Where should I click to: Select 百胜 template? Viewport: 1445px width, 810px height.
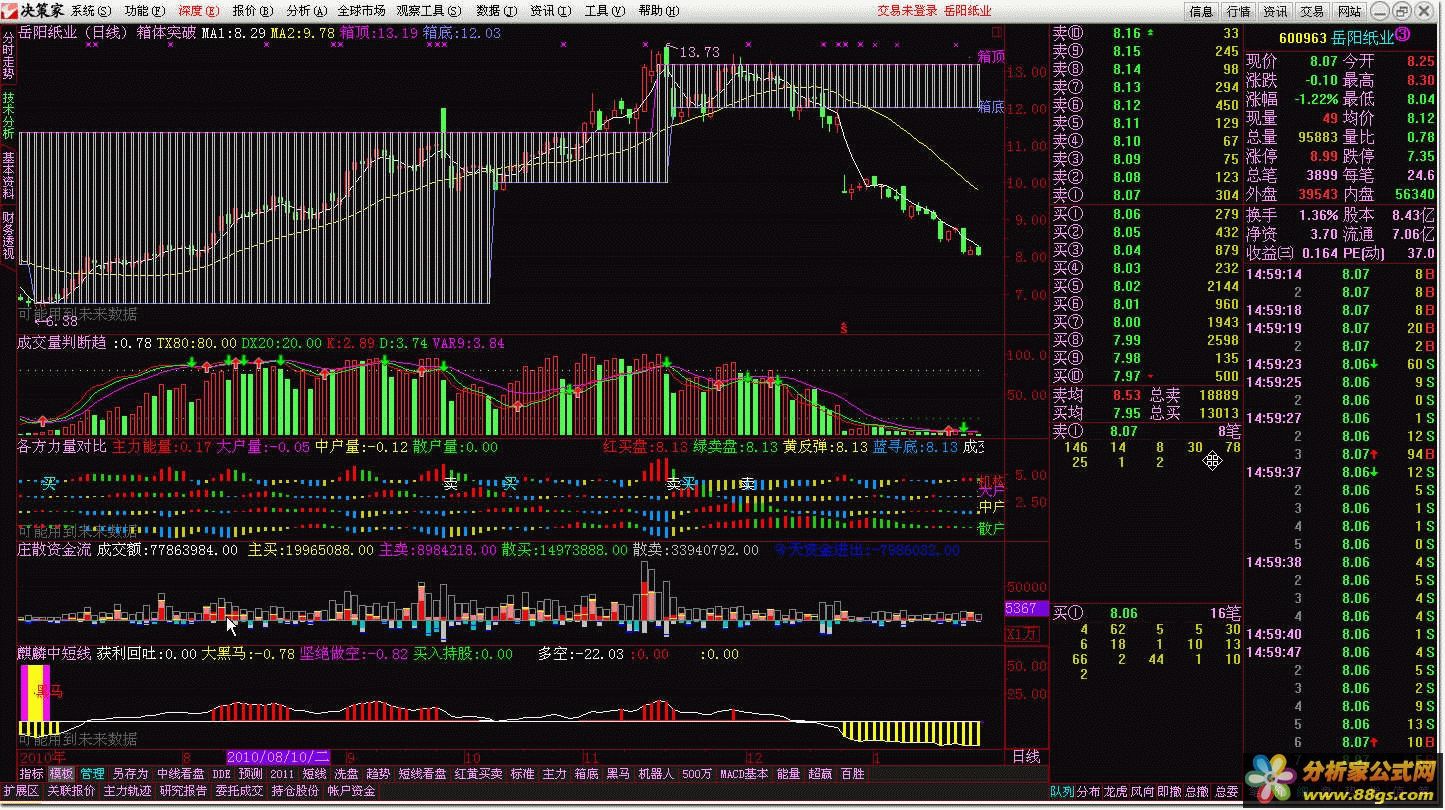tap(852, 774)
